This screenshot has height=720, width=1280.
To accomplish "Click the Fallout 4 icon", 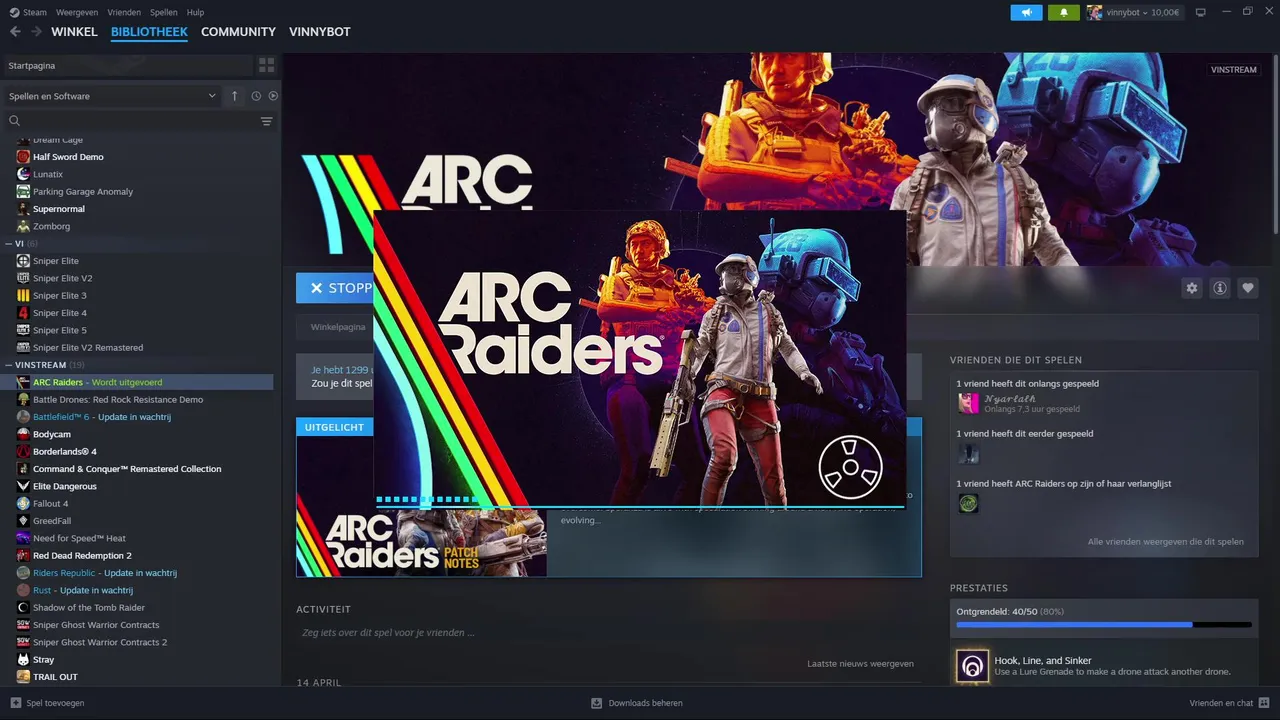I will click(24, 503).
